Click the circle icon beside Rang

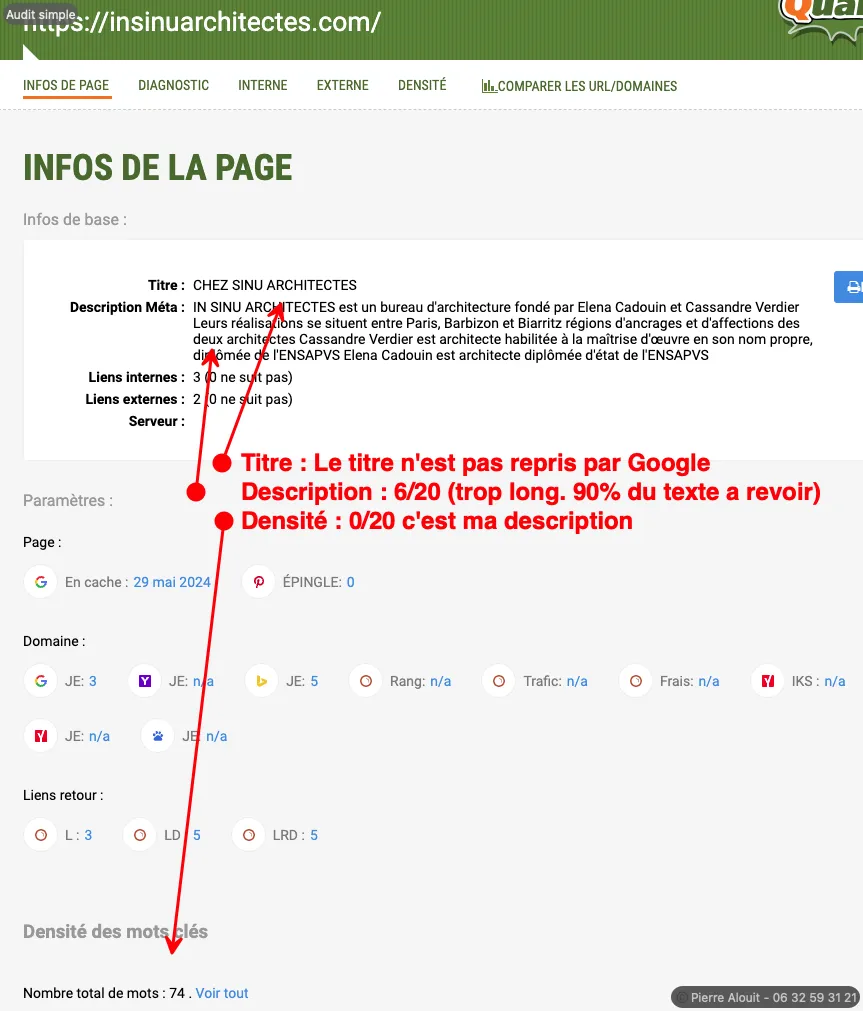(x=366, y=681)
